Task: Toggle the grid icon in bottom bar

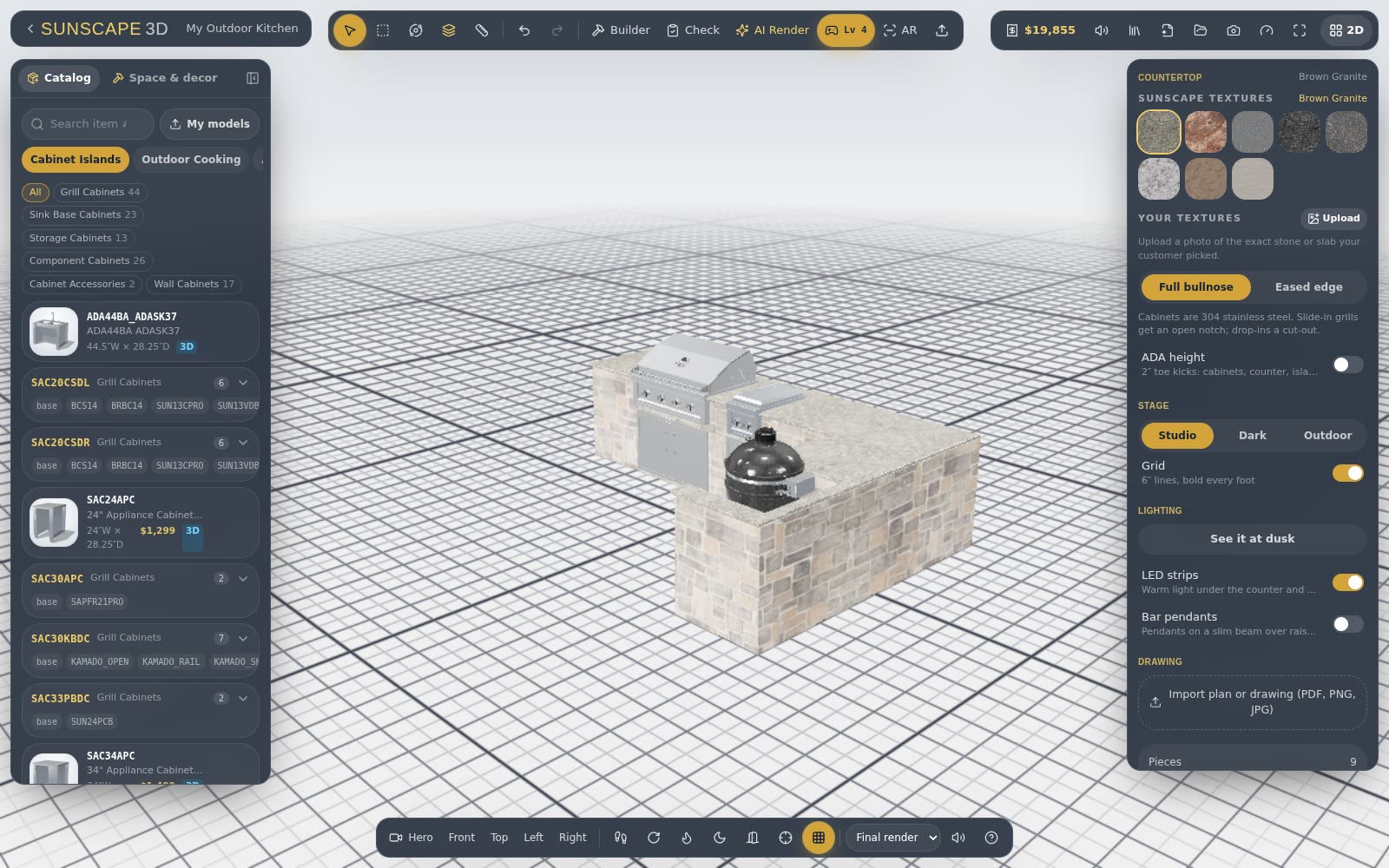Action: click(x=819, y=838)
